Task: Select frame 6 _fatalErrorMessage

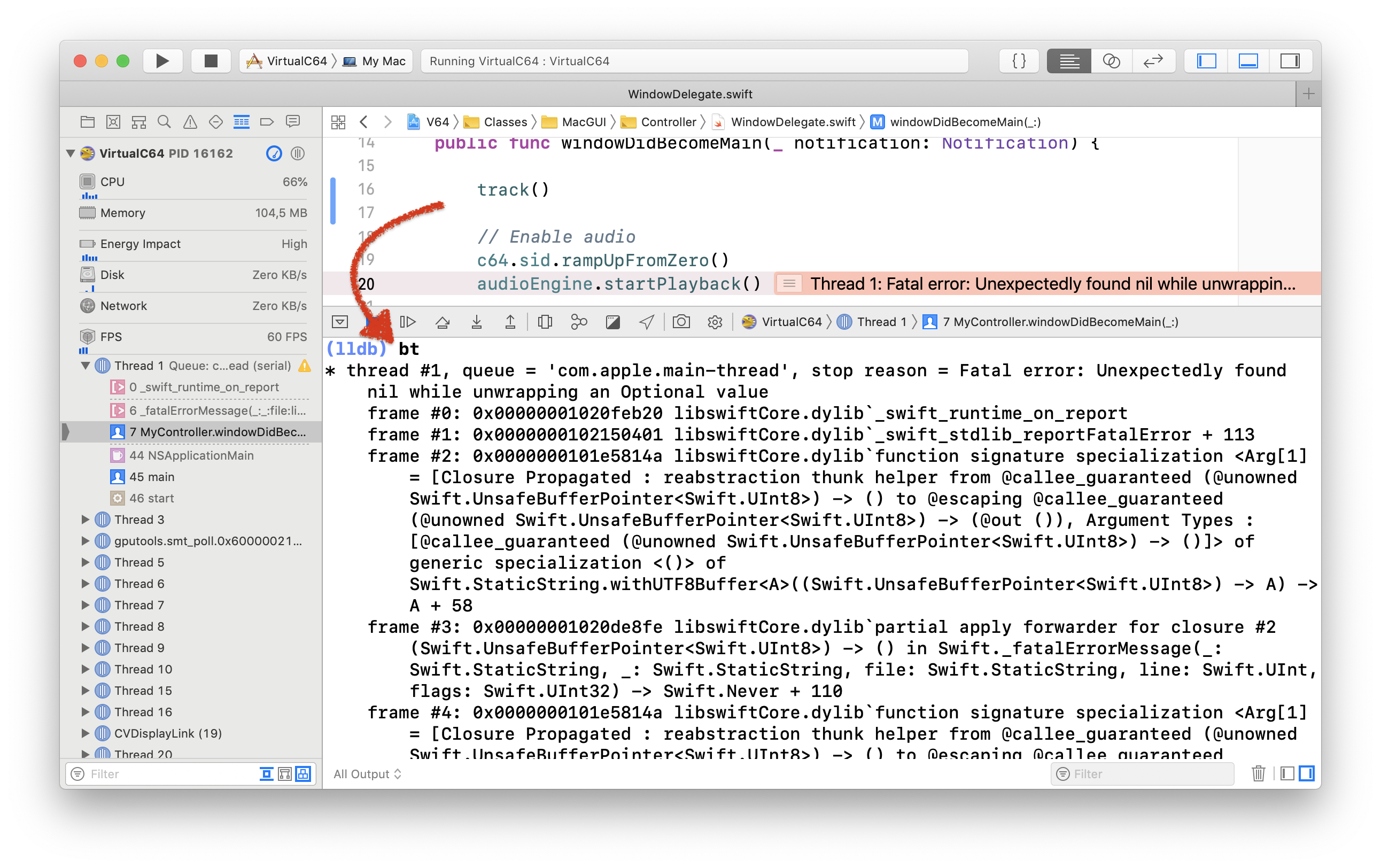Action: click(210, 411)
